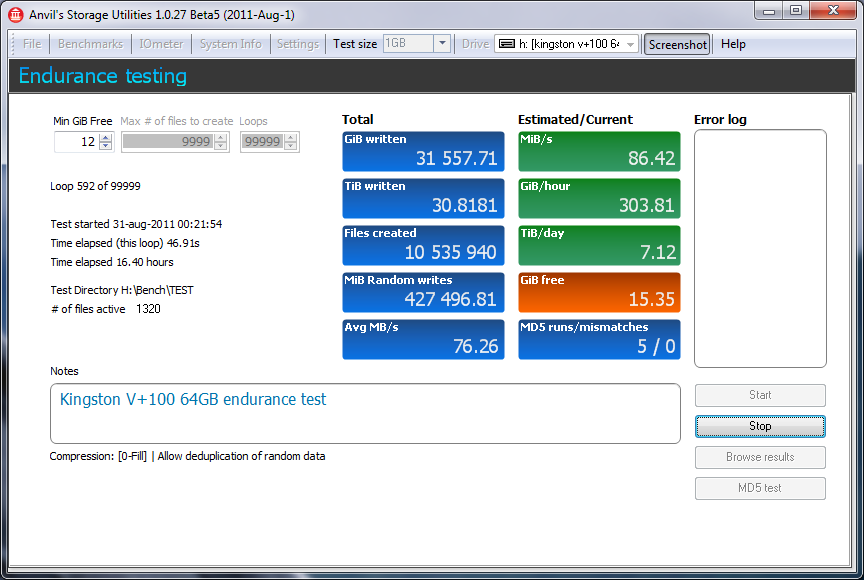Click the Start button

(x=760, y=395)
